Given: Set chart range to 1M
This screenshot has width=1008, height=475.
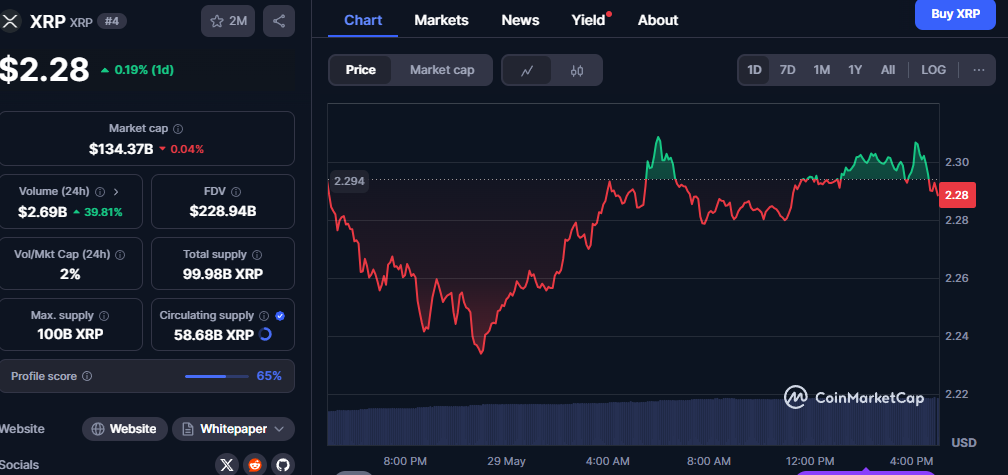Looking at the screenshot, I should 822,70.
